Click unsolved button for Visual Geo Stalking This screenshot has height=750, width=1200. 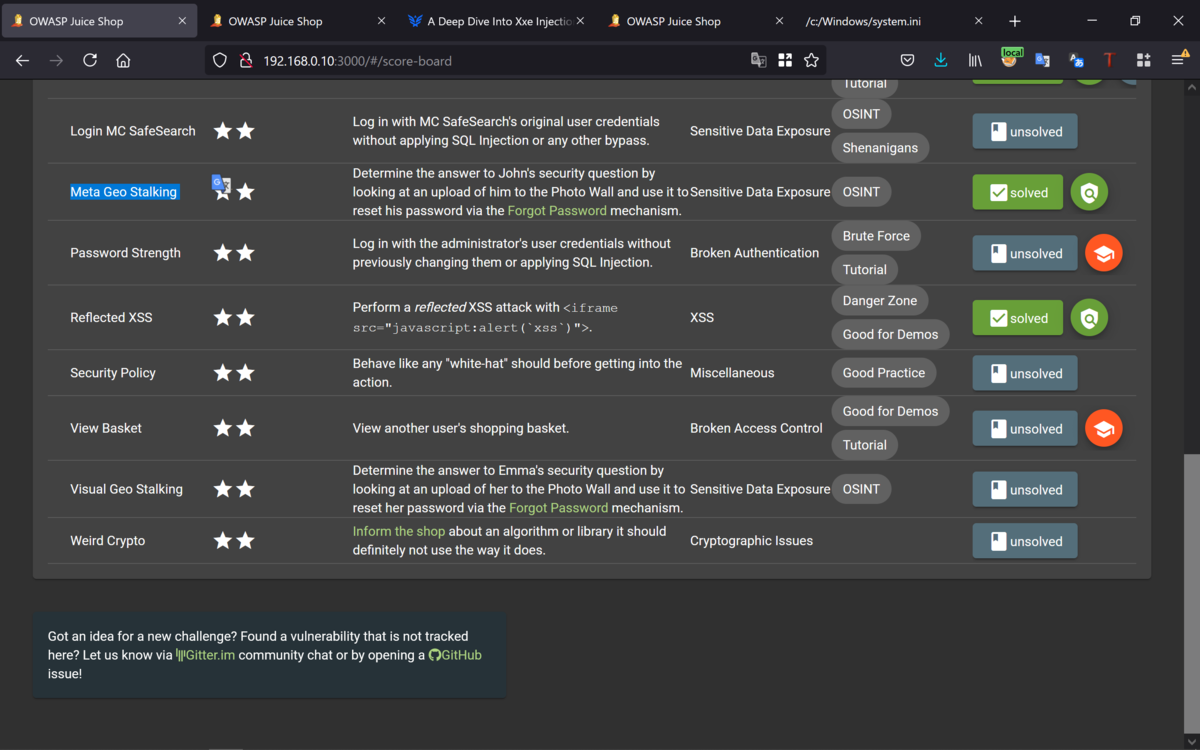[x=1024, y=489]
